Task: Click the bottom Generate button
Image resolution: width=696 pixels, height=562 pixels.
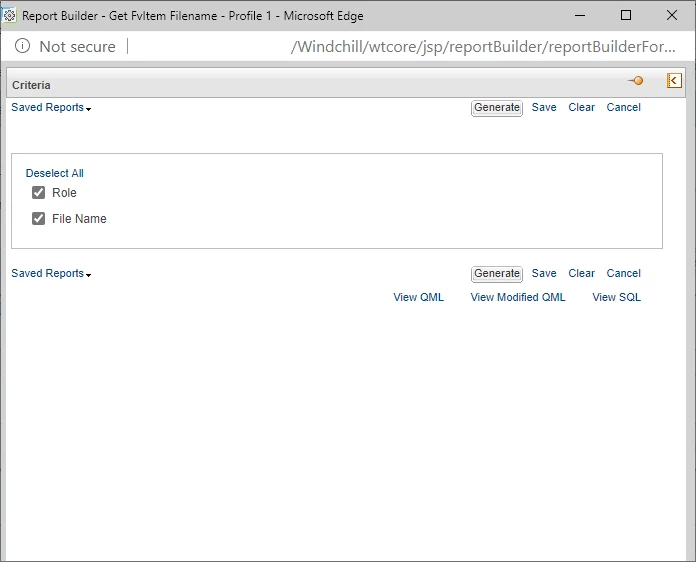Action: click(x=497, y=274)
